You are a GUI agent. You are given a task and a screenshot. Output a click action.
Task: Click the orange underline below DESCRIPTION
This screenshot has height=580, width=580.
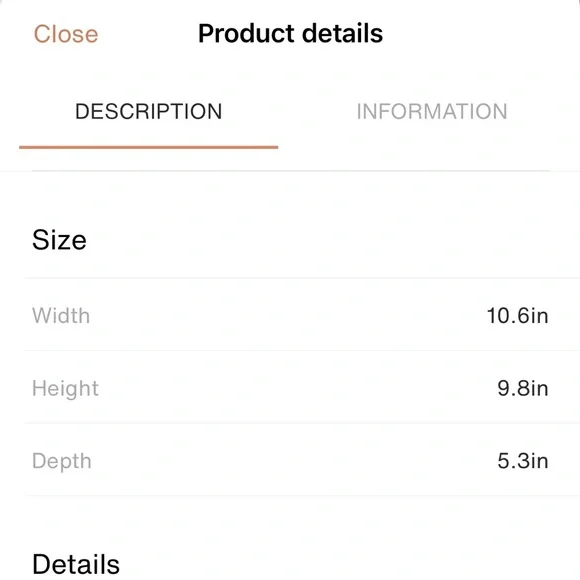click(x=148, y=147)
